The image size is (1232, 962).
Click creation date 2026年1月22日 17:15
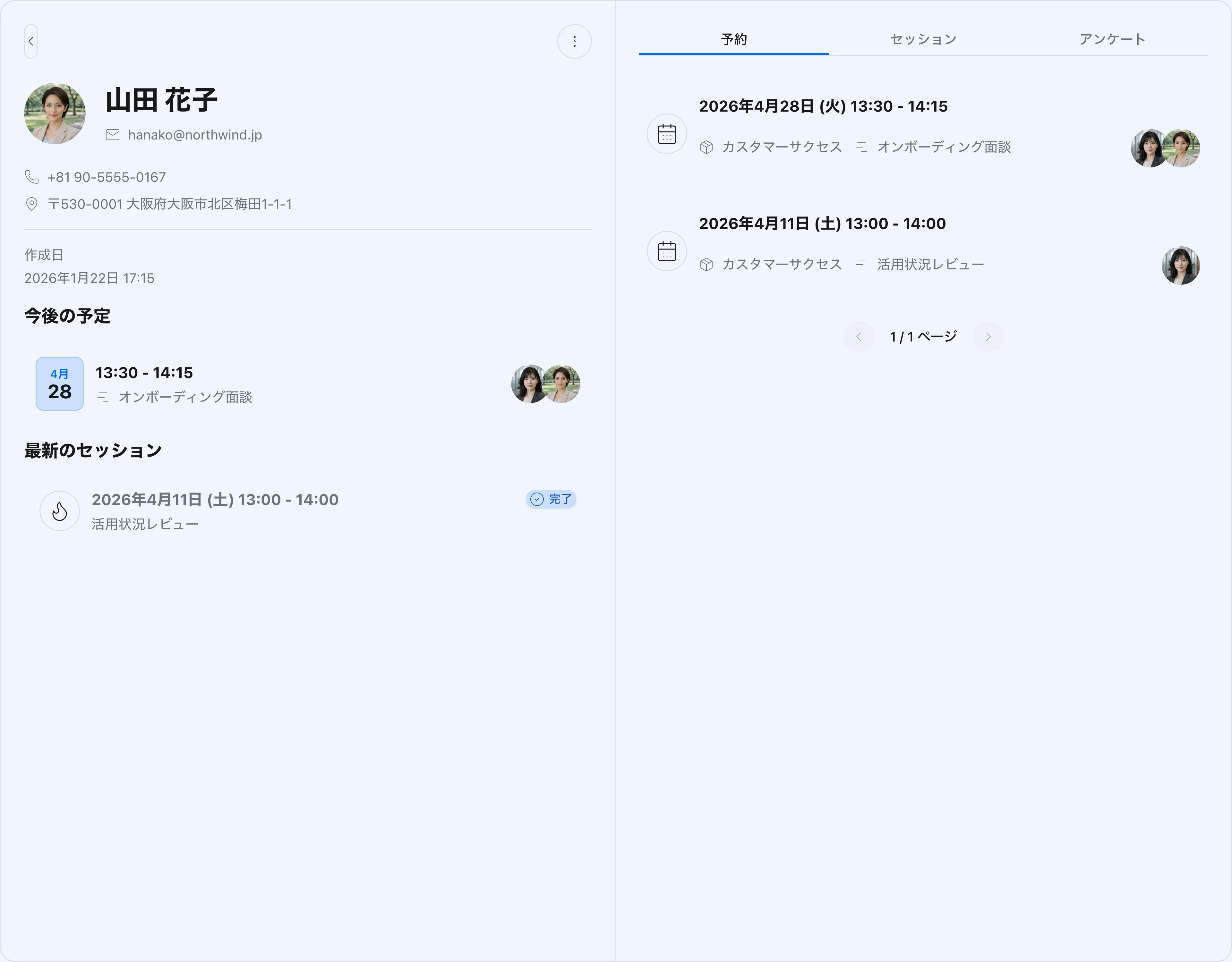[x=89, y=278]
